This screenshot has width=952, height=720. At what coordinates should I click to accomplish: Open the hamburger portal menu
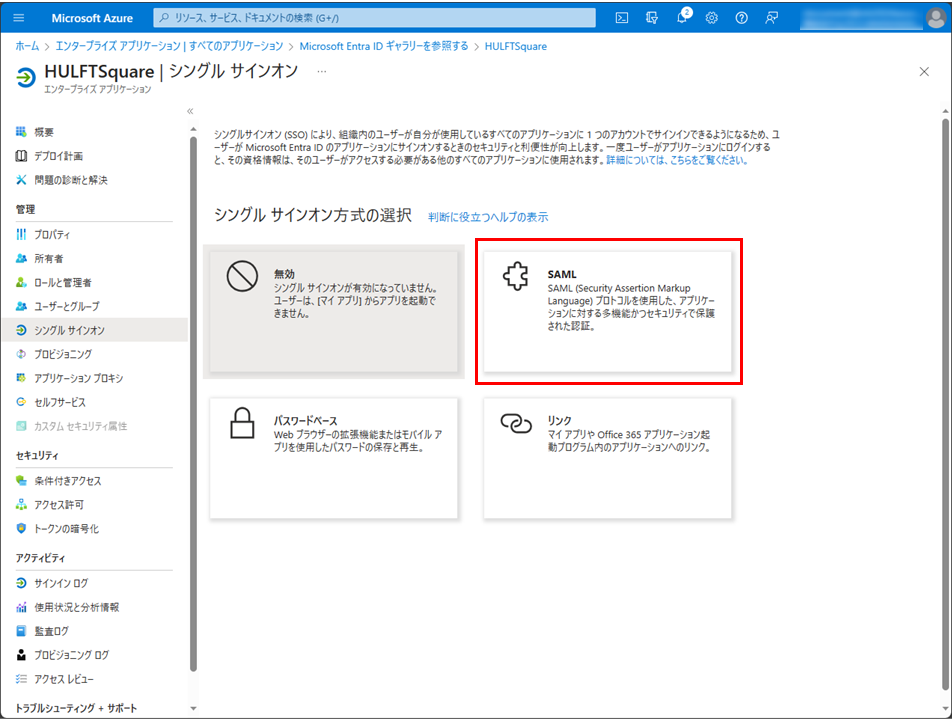(x=19, y=17)
